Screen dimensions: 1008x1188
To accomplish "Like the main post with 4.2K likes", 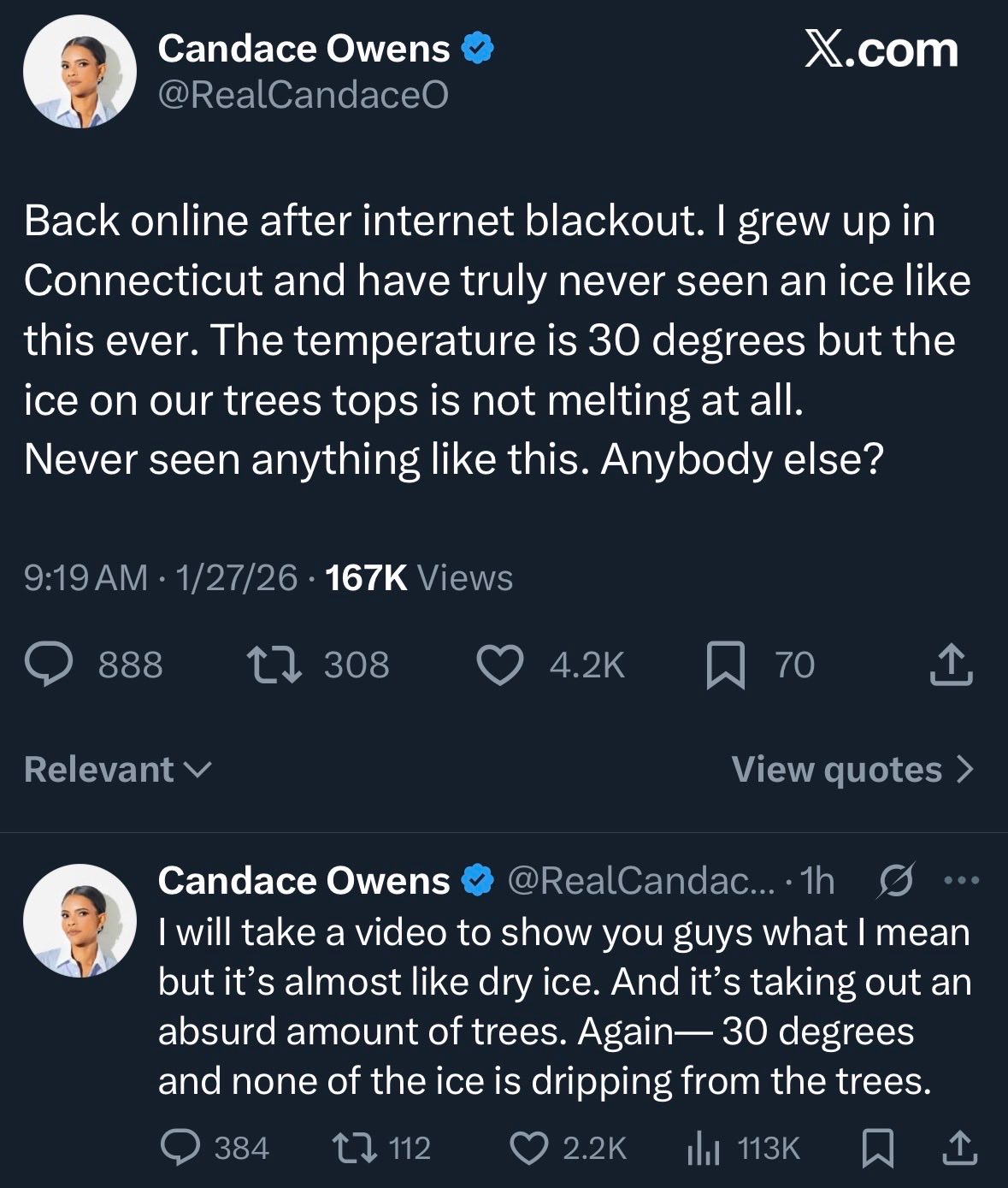I will pyautogui.click(x=499, y=665).
